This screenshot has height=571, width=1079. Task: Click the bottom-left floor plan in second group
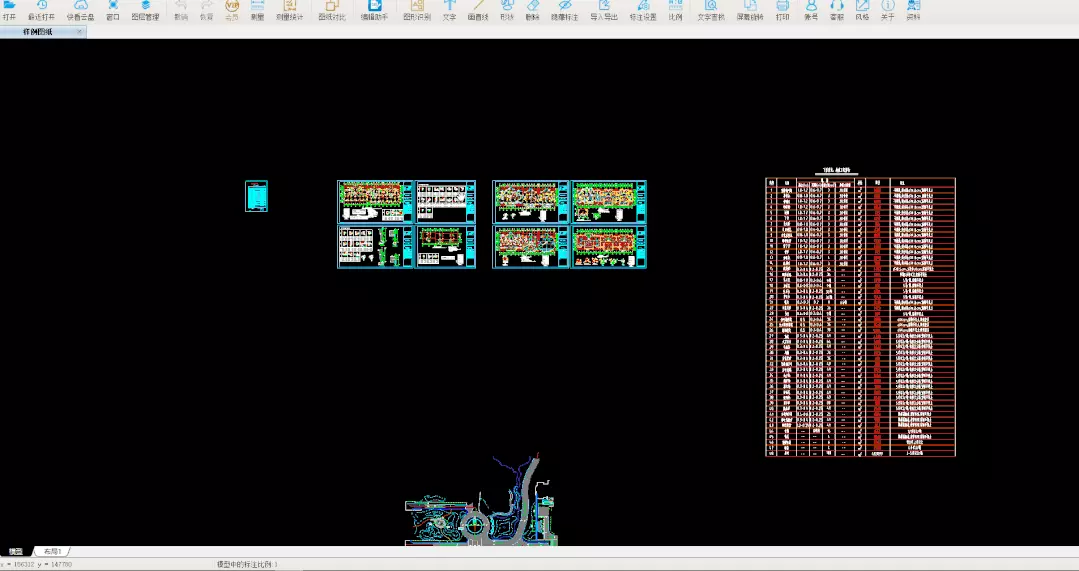pyautogui.click(x=531, y=246)
